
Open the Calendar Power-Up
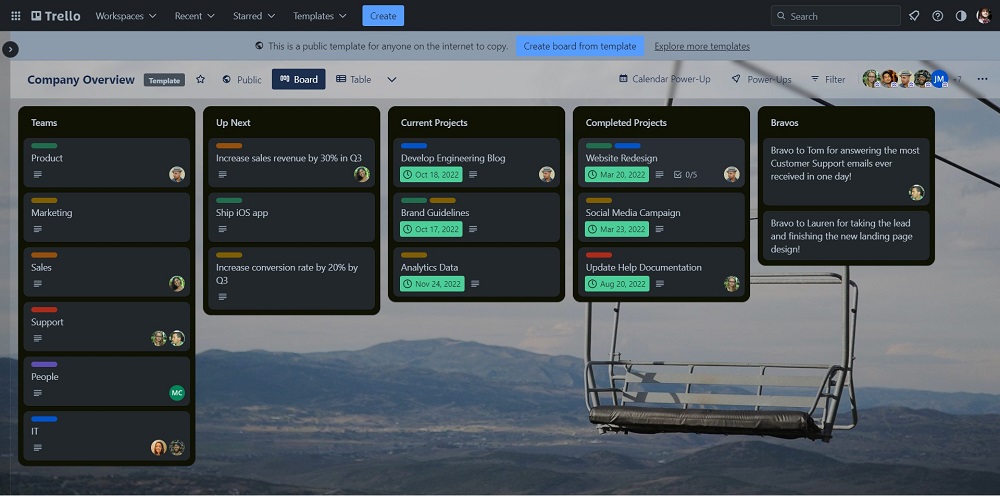click(665, 79)
